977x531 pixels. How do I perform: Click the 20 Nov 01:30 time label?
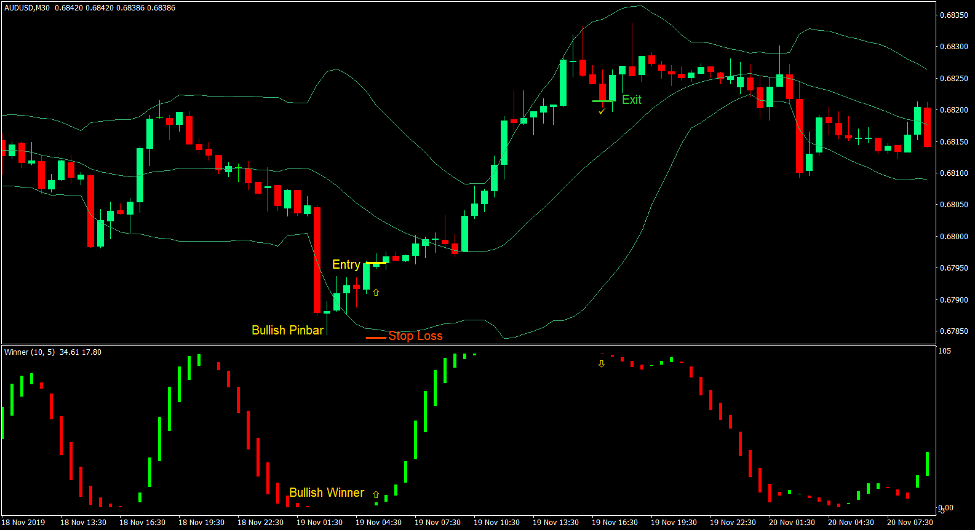(x=791, y=522)
